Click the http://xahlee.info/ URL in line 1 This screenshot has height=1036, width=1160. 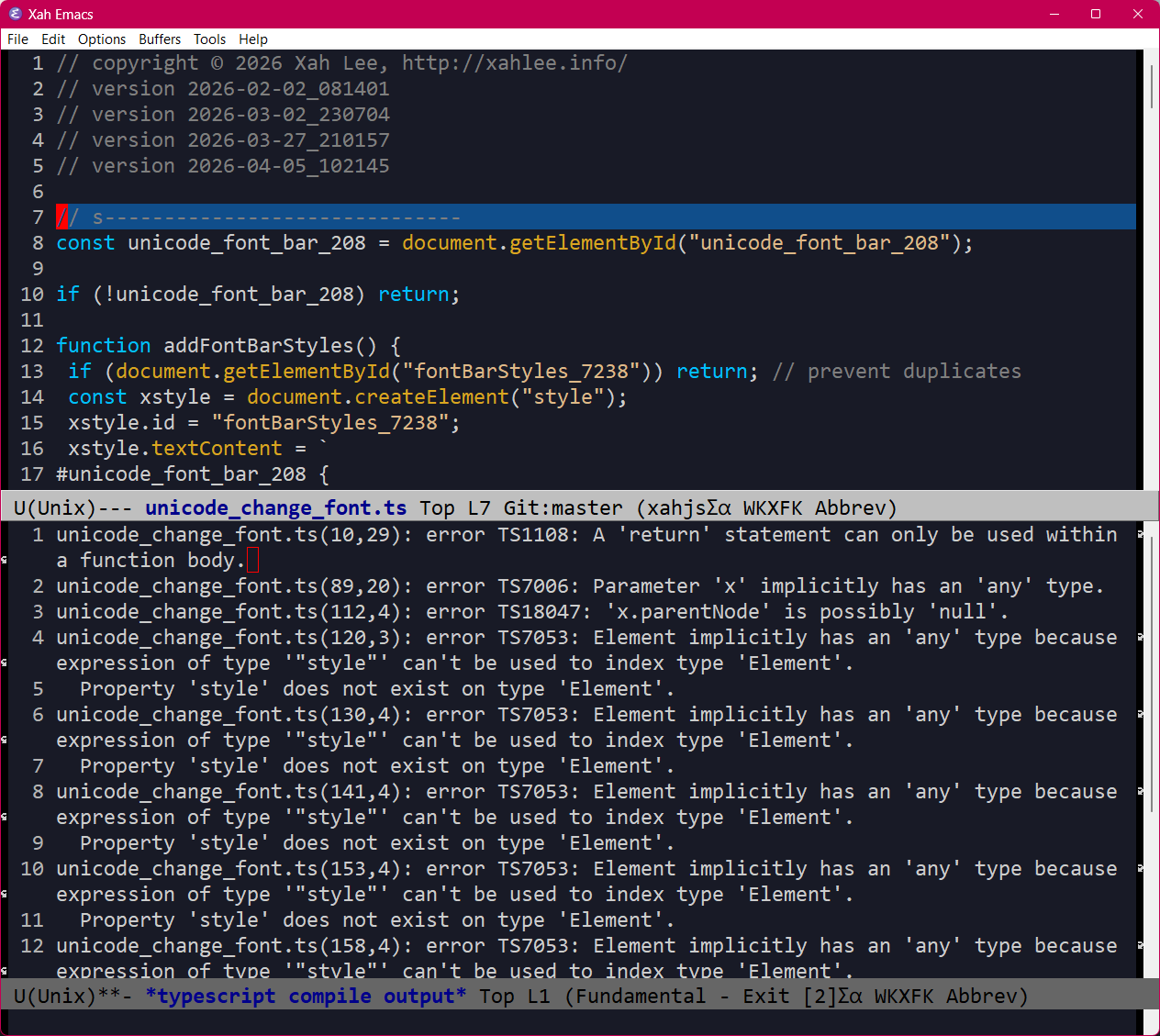click(x=515, y=63)
